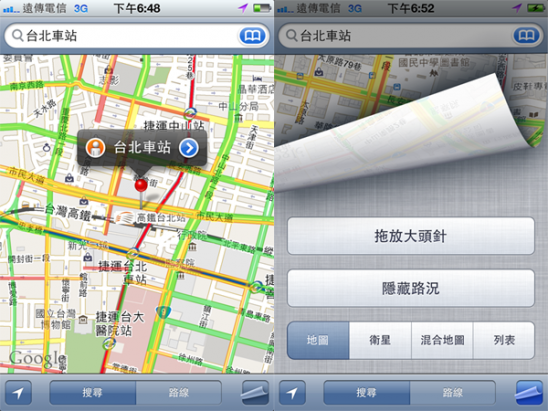Tap current location arrow on right screen

292,393
